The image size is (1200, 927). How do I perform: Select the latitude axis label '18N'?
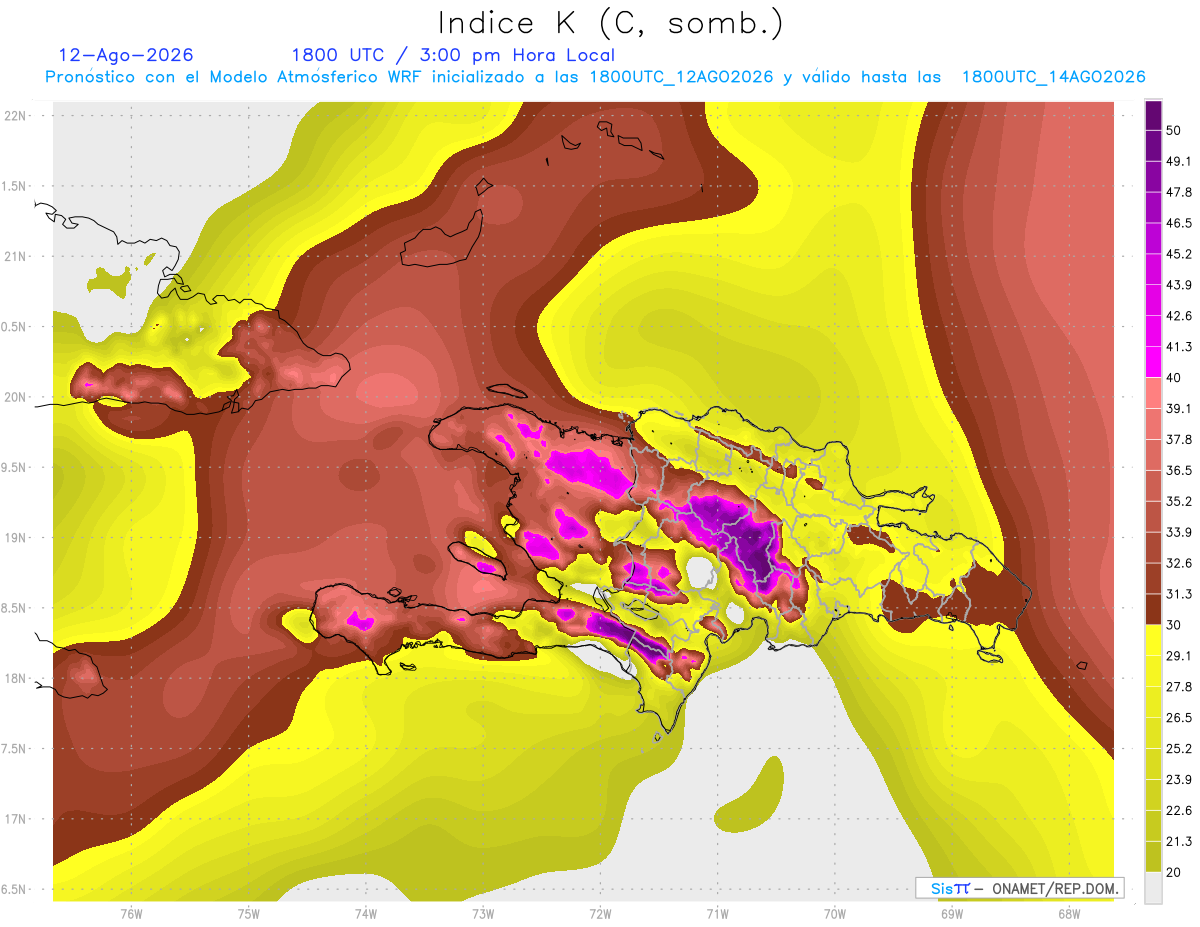pos(17,679)
